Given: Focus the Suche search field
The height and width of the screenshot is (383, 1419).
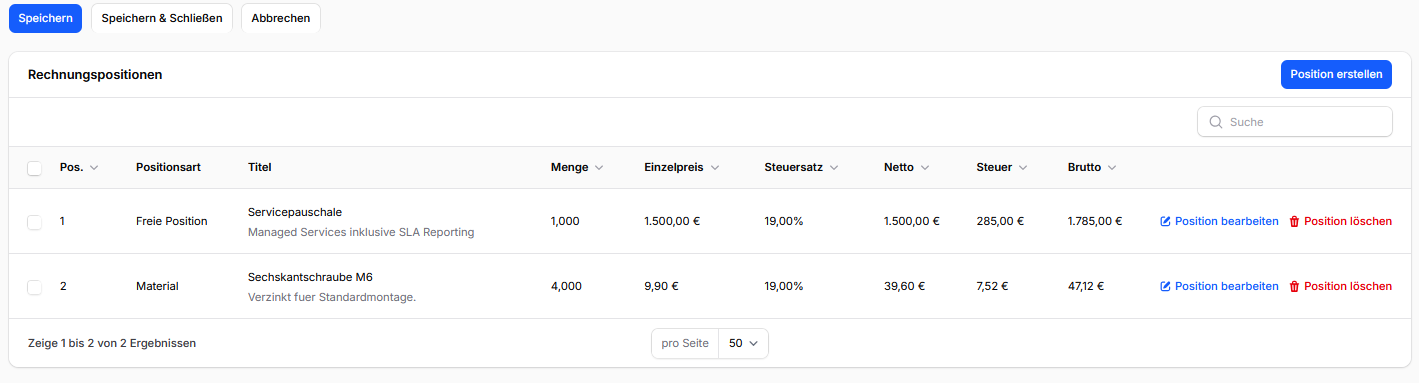Looking at the screenshot, I should [1294, 122].
